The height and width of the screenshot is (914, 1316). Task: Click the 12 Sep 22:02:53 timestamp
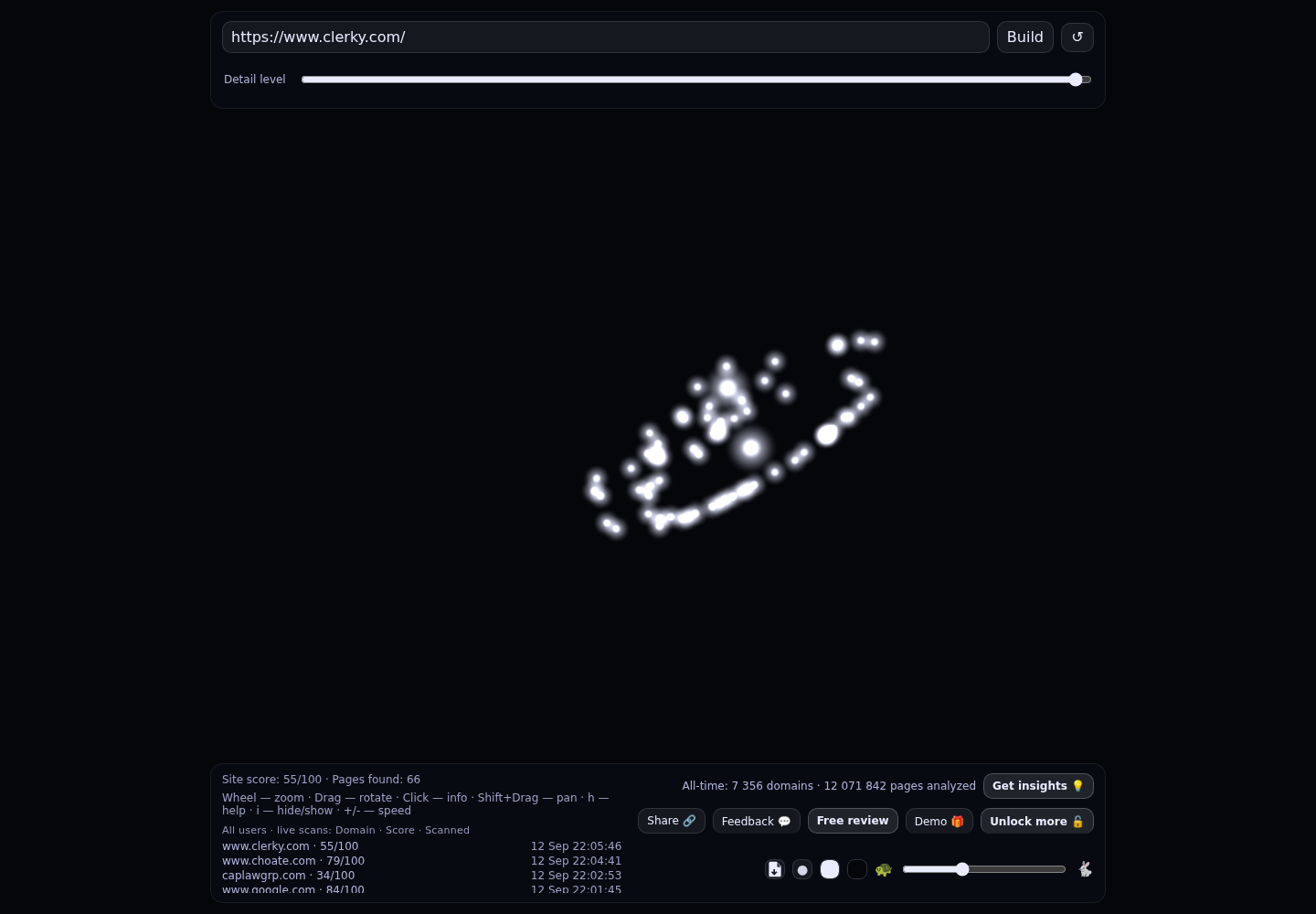[x=576, y=876]
